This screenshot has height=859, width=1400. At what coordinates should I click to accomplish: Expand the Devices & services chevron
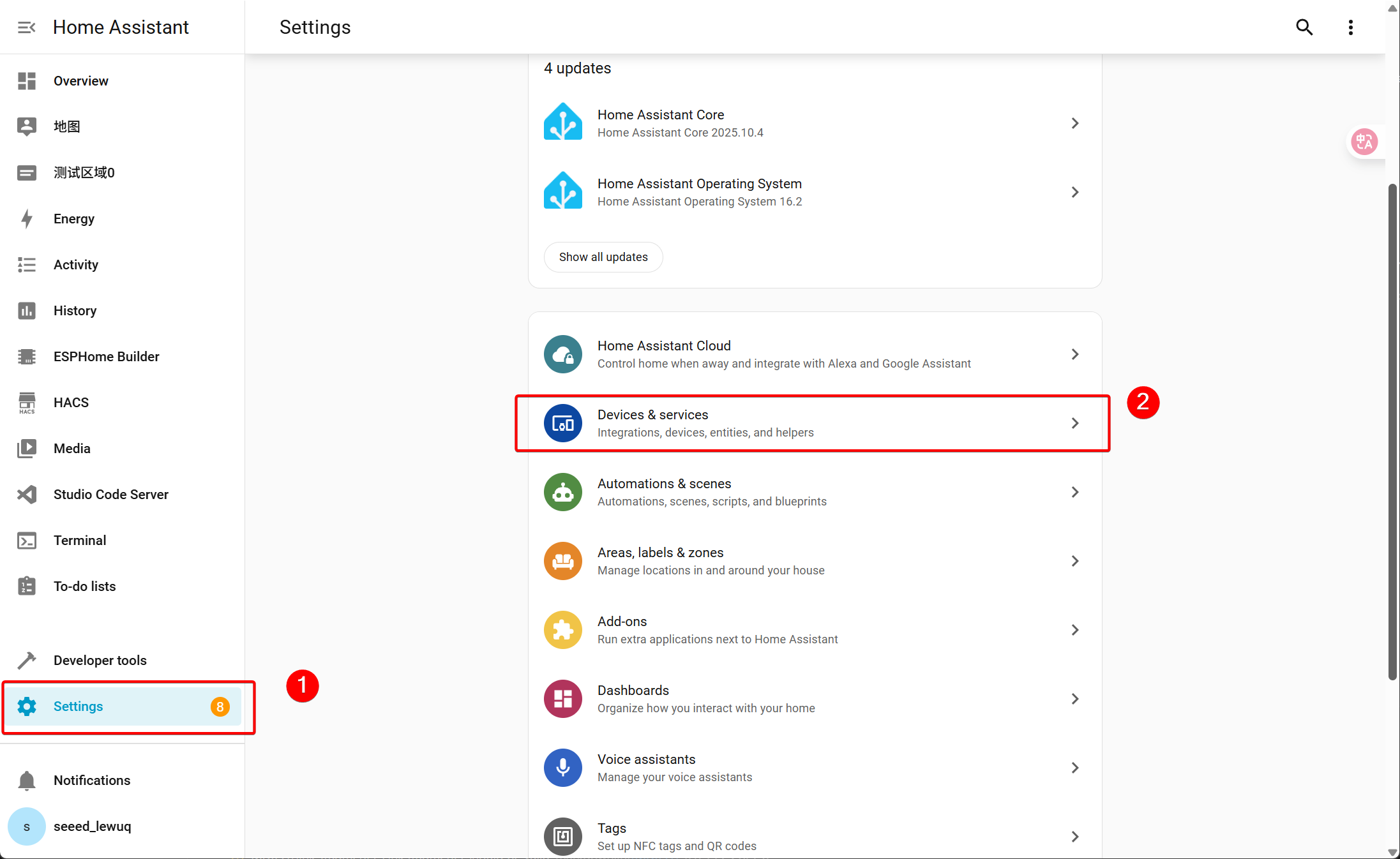tap(1075, 423)
